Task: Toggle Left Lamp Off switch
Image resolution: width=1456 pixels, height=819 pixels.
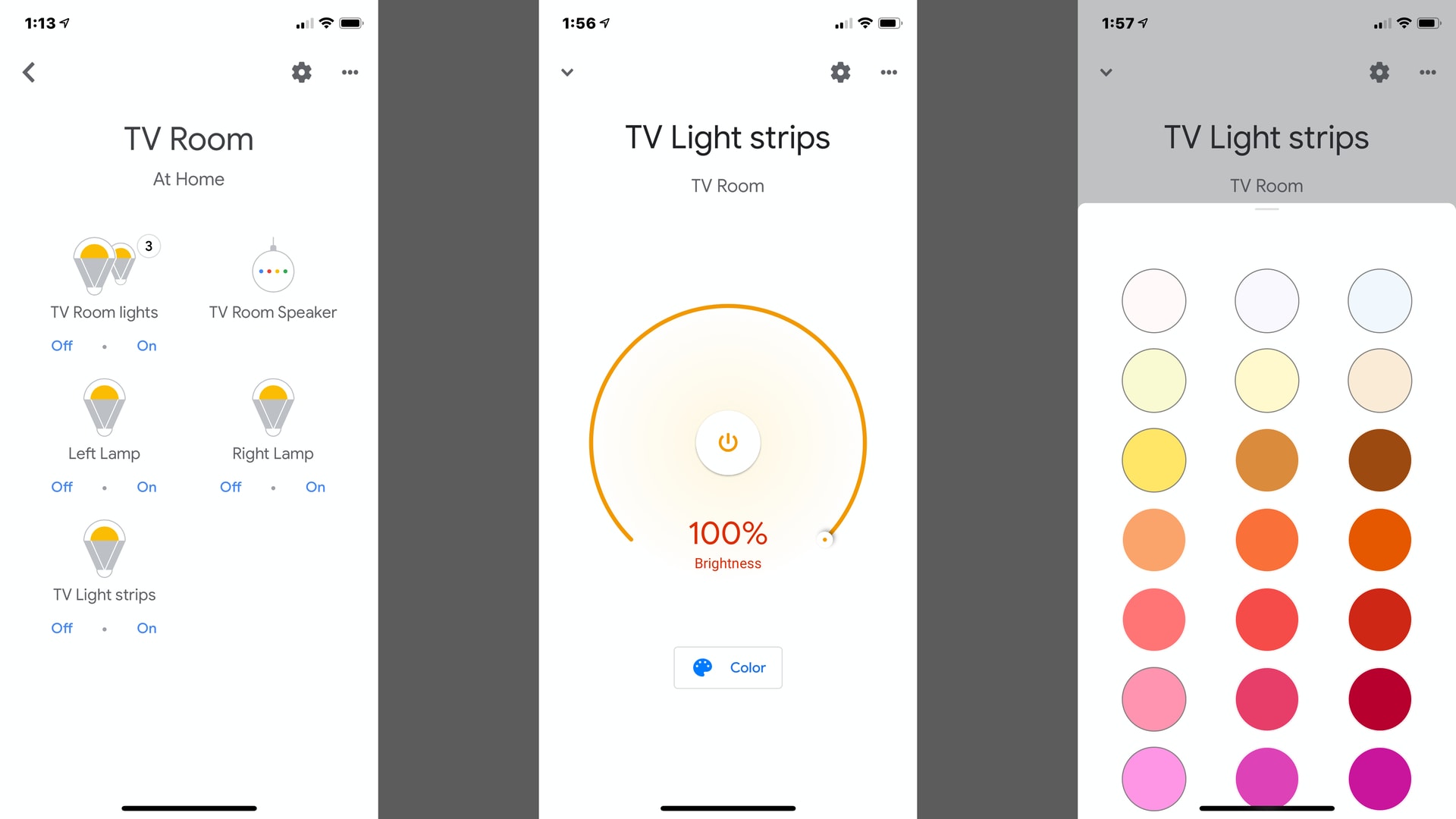Action: click(63, 487)
